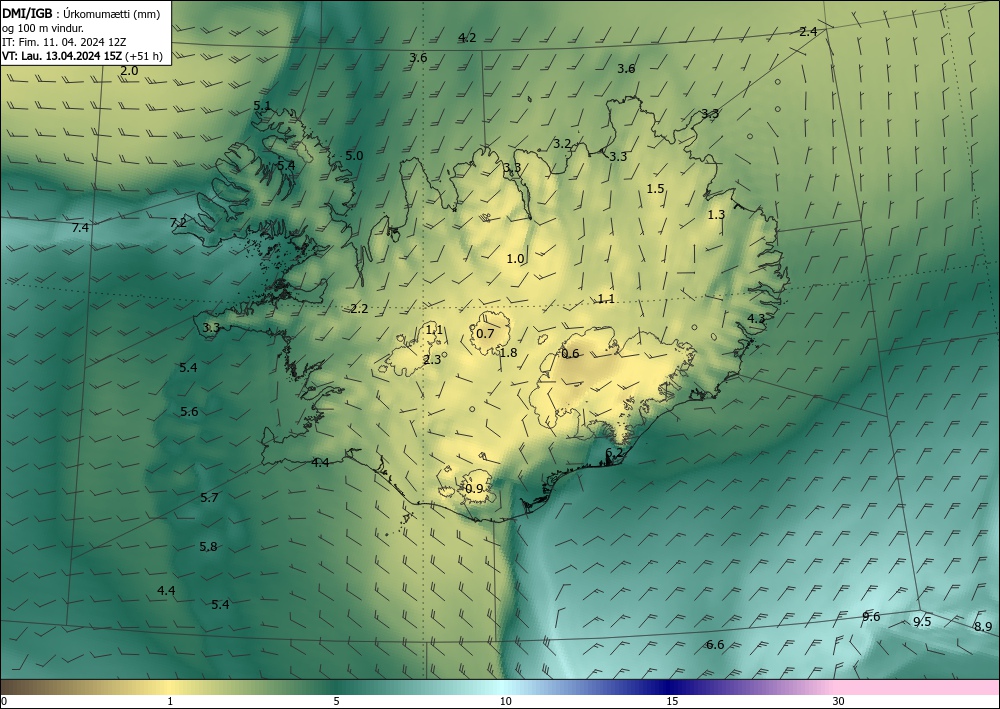Click the 2.3 value label
The width and height of the screenshot is (1000, 709).
click(x=432, y=360)
